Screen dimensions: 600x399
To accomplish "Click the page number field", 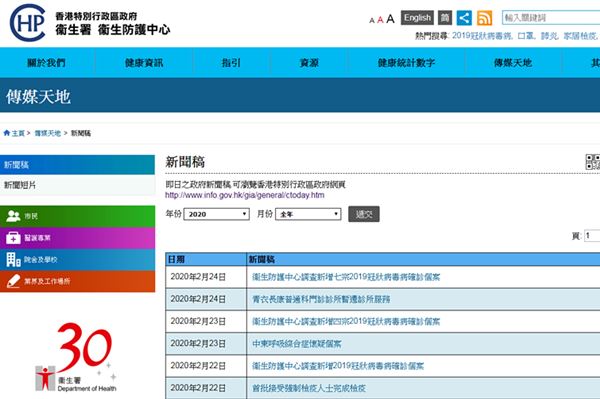I will click(592, 236).
